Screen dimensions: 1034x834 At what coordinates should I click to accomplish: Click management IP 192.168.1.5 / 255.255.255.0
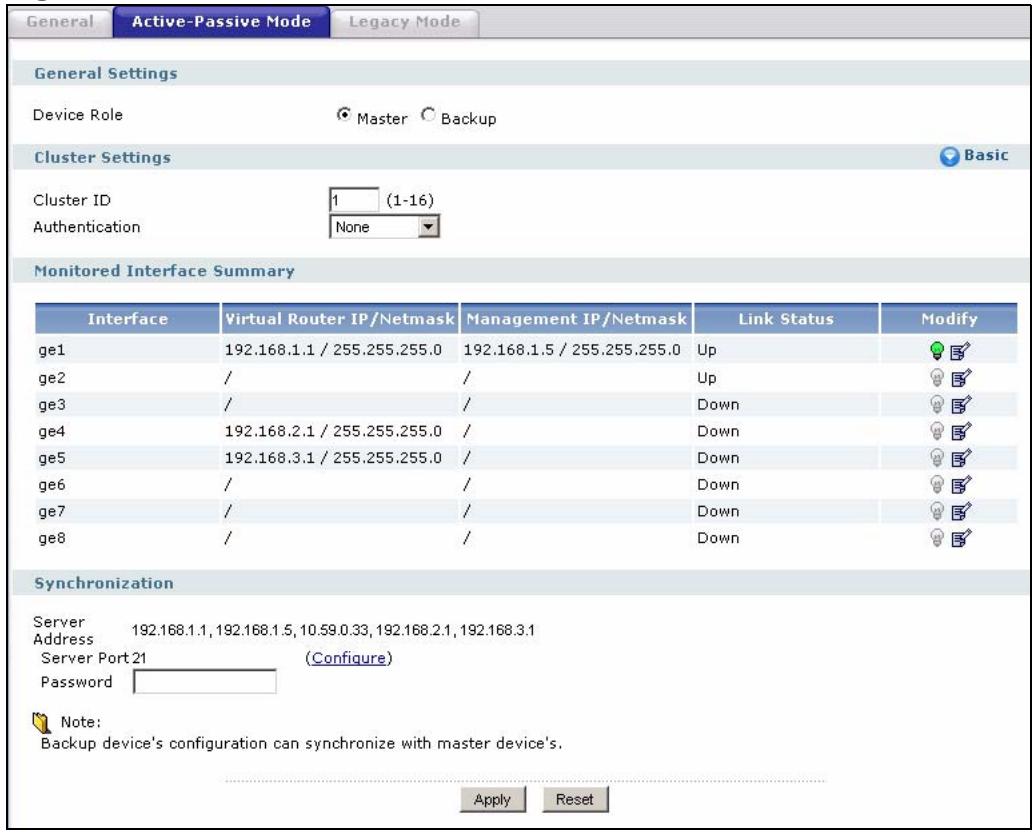click(x=572, y=349)
